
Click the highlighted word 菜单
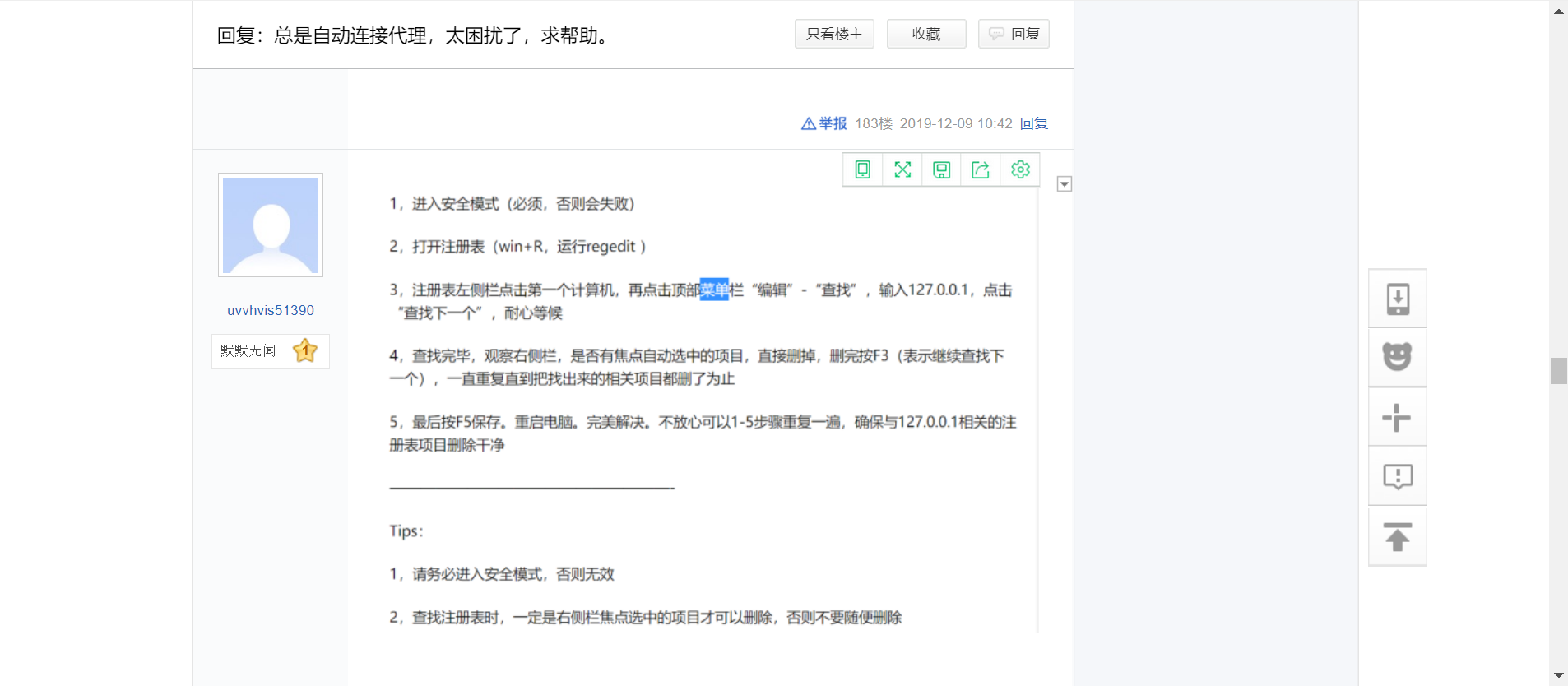714,290
